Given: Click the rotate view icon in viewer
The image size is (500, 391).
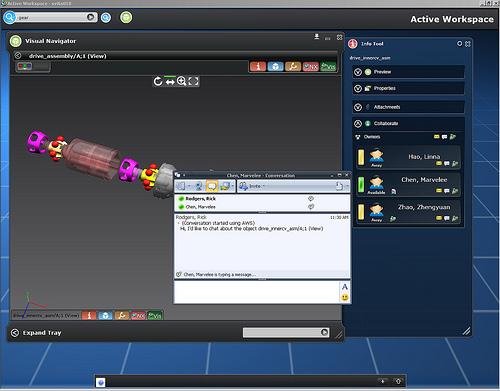Looking at the screenshot, I should (x=158, y=81).
